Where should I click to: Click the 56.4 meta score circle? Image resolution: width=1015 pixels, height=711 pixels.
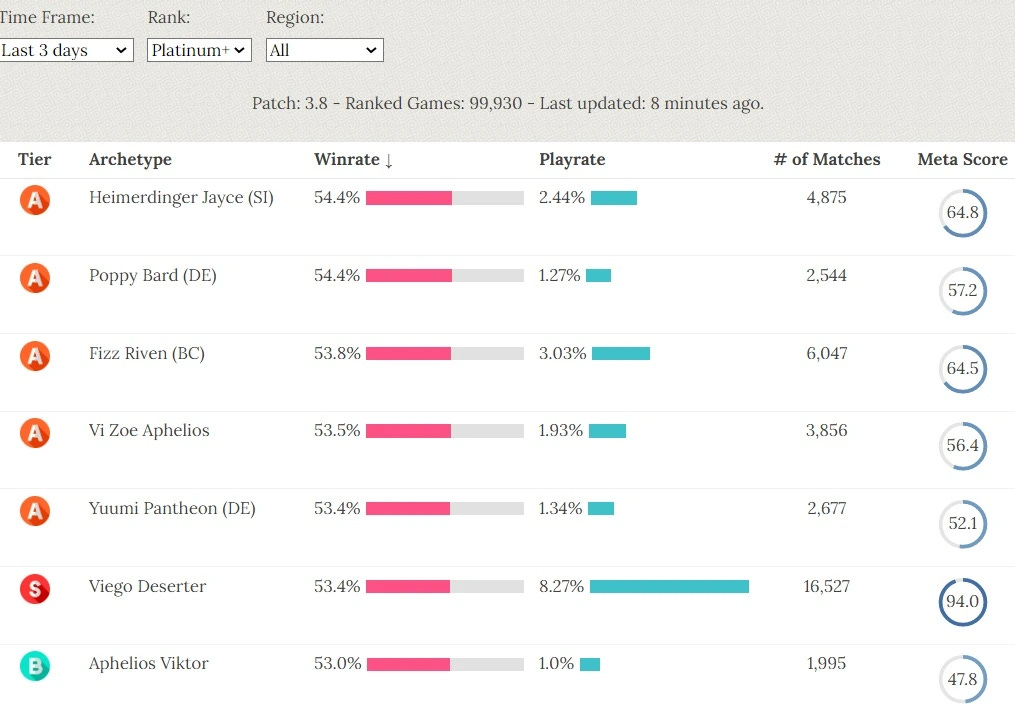963,446
